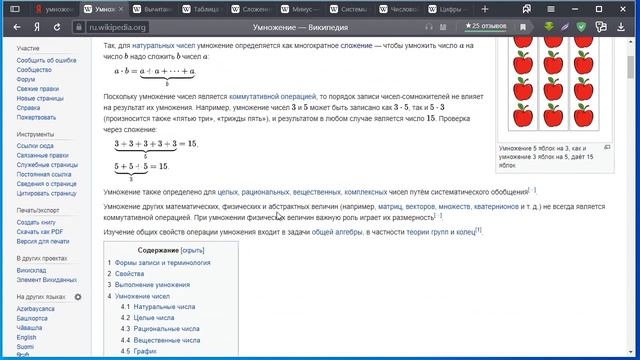Open Ссылки сюда tool link
This screenshot has width=640, height=360.
coord(35,146)
